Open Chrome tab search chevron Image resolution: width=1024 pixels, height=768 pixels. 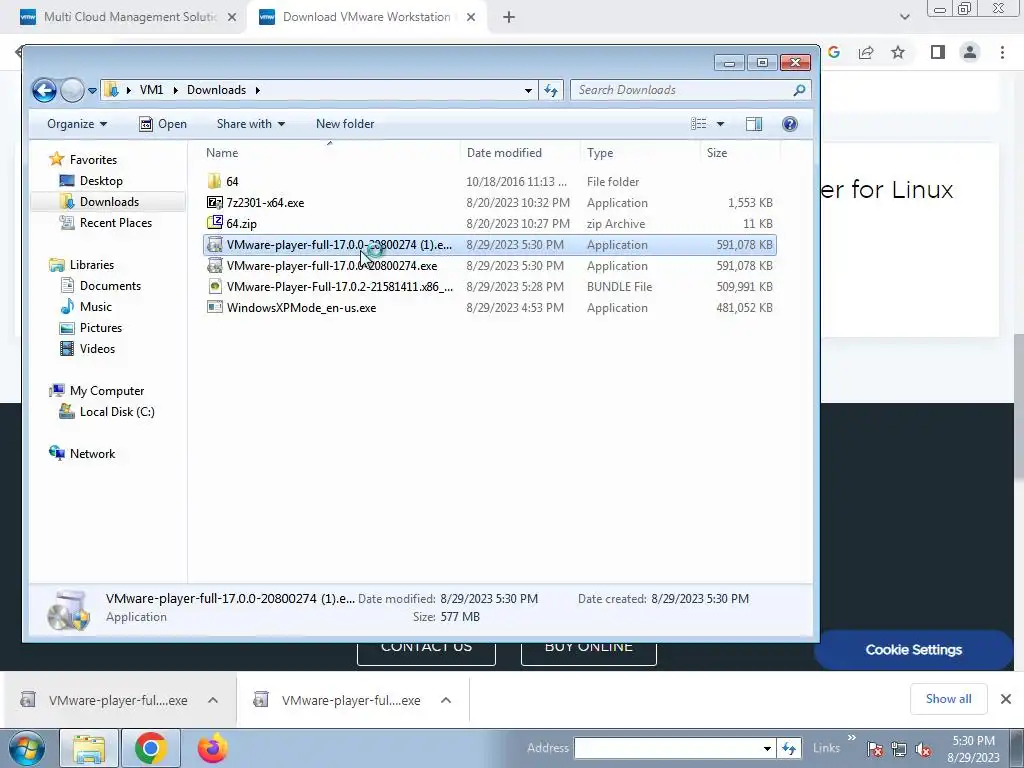click(x=904, y=18)
